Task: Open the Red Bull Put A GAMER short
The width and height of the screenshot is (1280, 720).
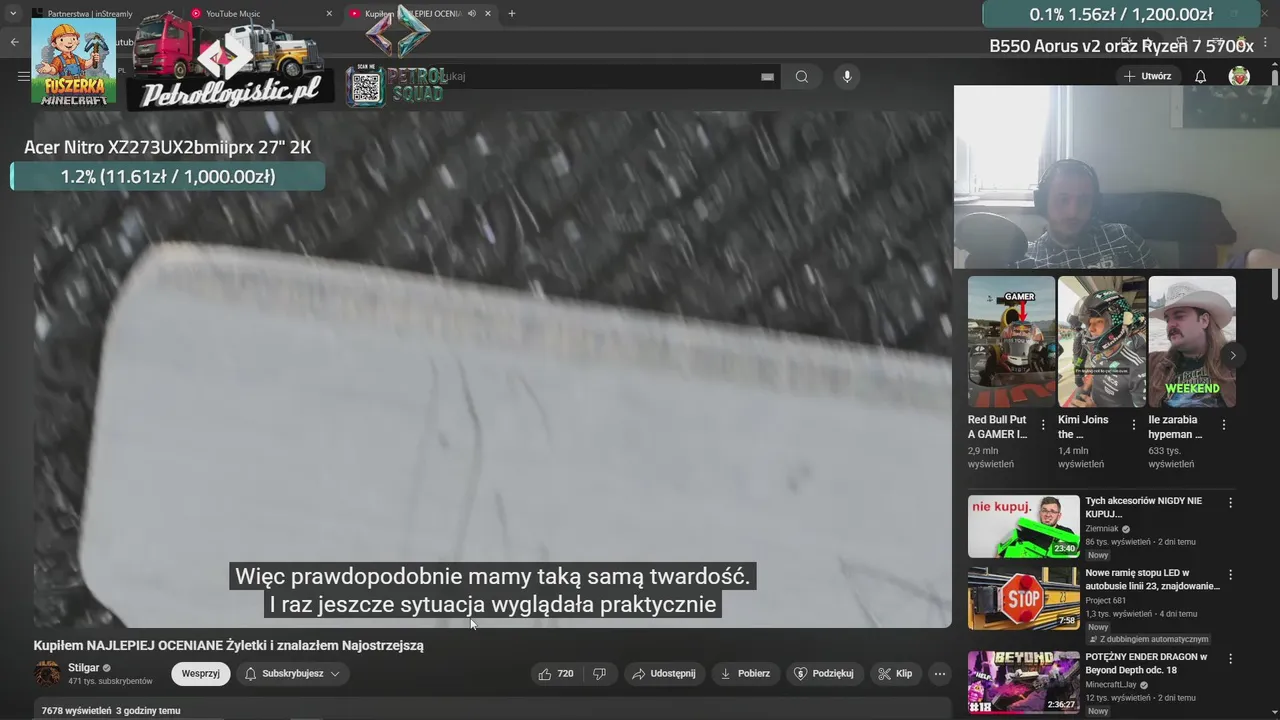Action: tap(1011, 342)
